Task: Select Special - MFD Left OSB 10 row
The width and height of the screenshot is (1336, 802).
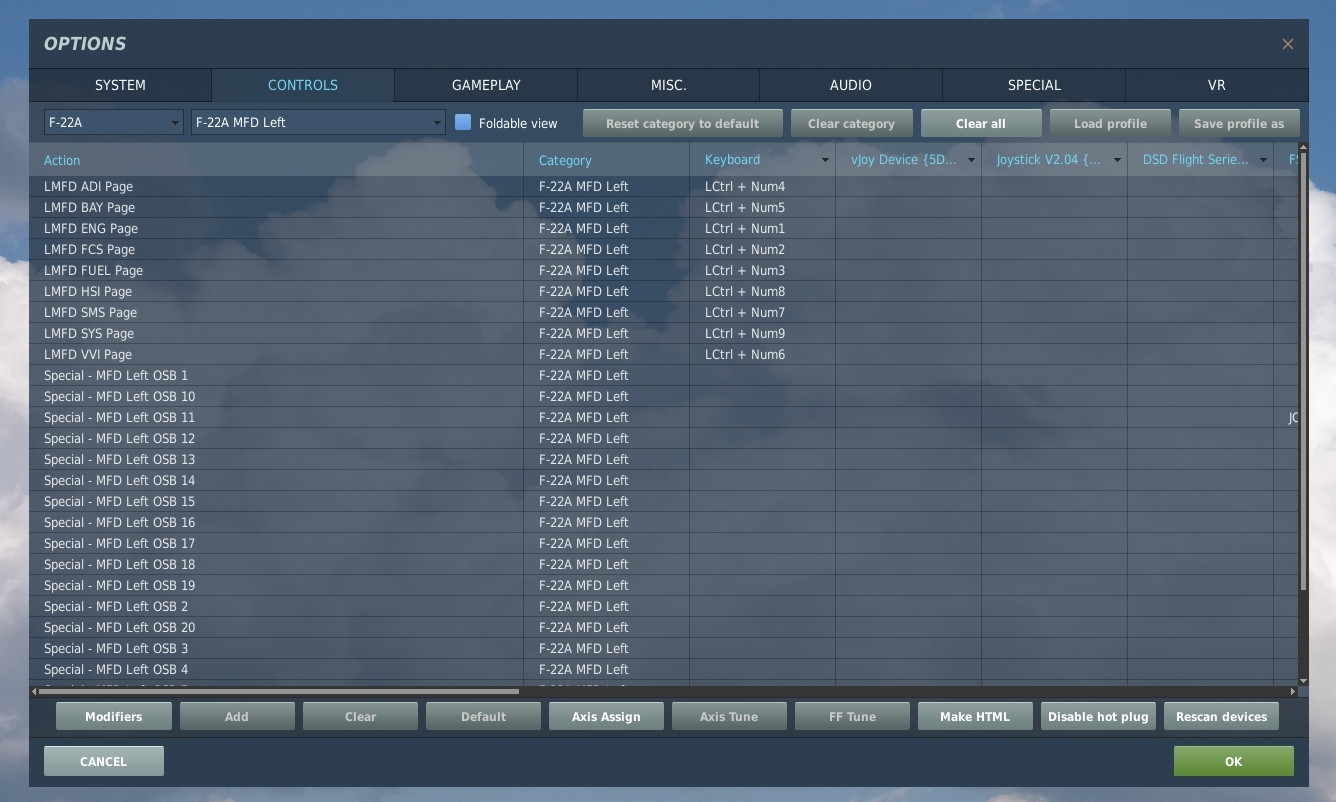Action: pos(663,396)
